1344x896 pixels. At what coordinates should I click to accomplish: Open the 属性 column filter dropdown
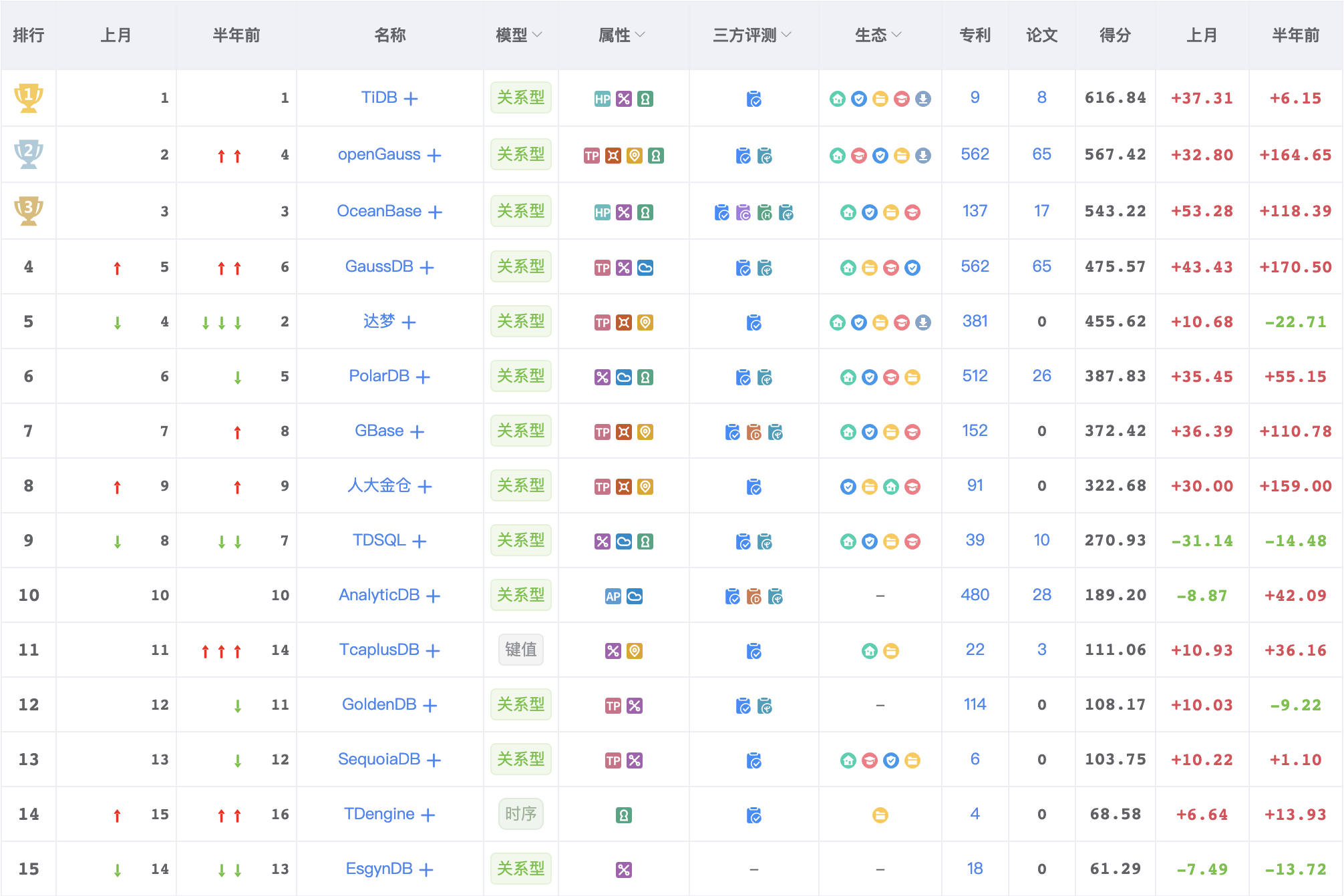tap(641, 35)
